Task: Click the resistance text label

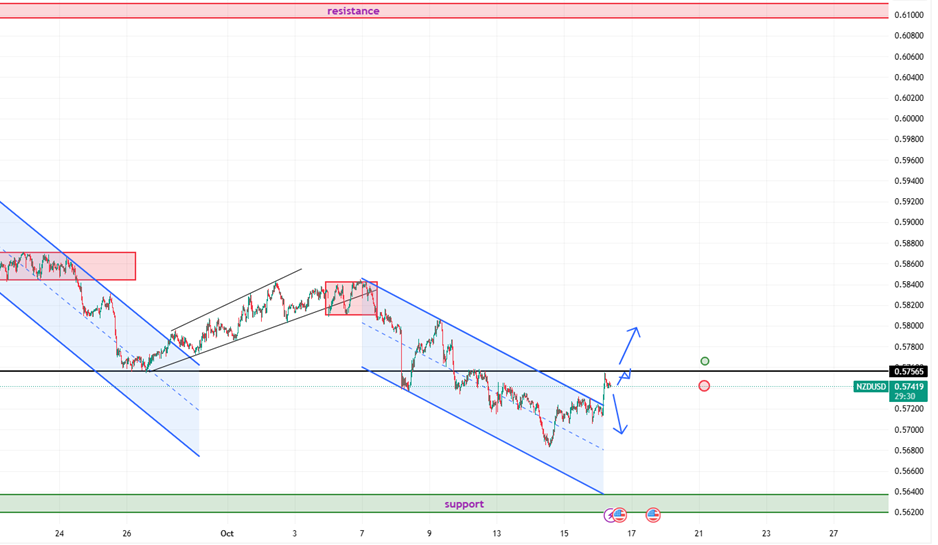Action: pyautogui.click(x=353, y=11)
